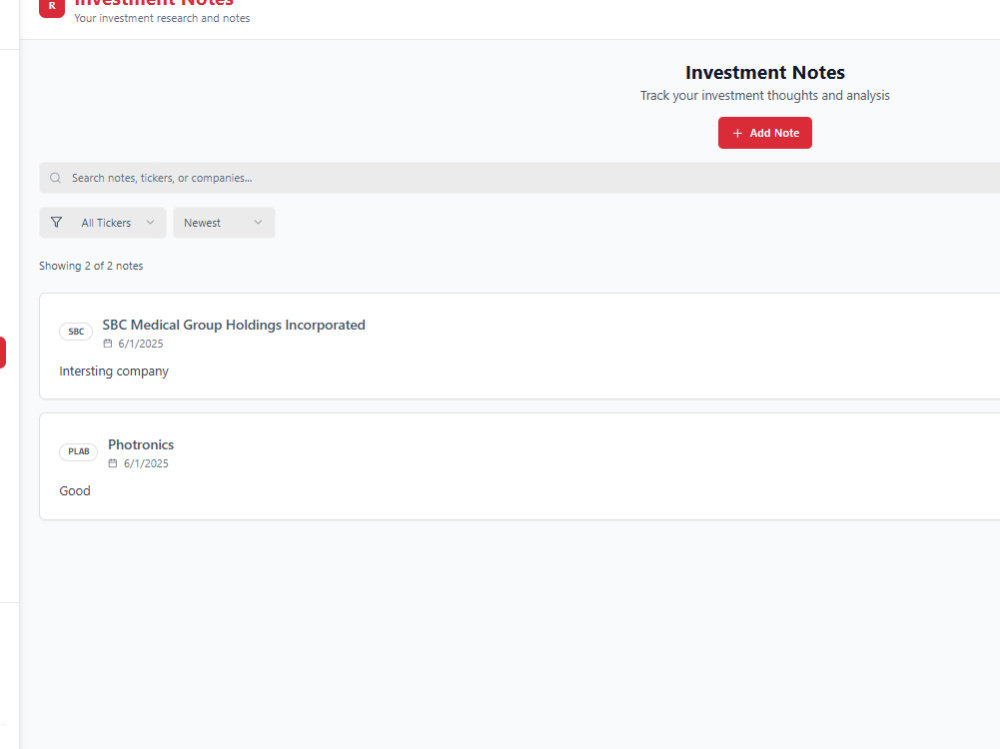Screen dimensions: 1000x749
Task: Open the Newest sort dropdown
Action: coord(224,223)
